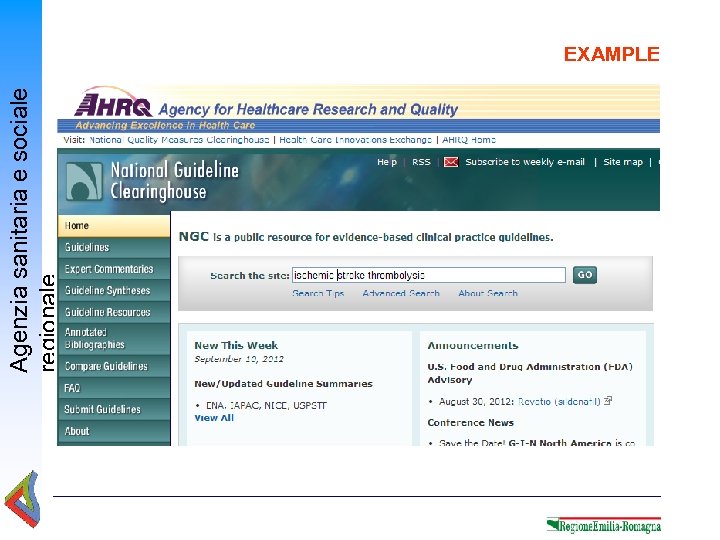Click the September 2012 date text
This screenshot has height=540, width=720.
[x=239, y=359]
